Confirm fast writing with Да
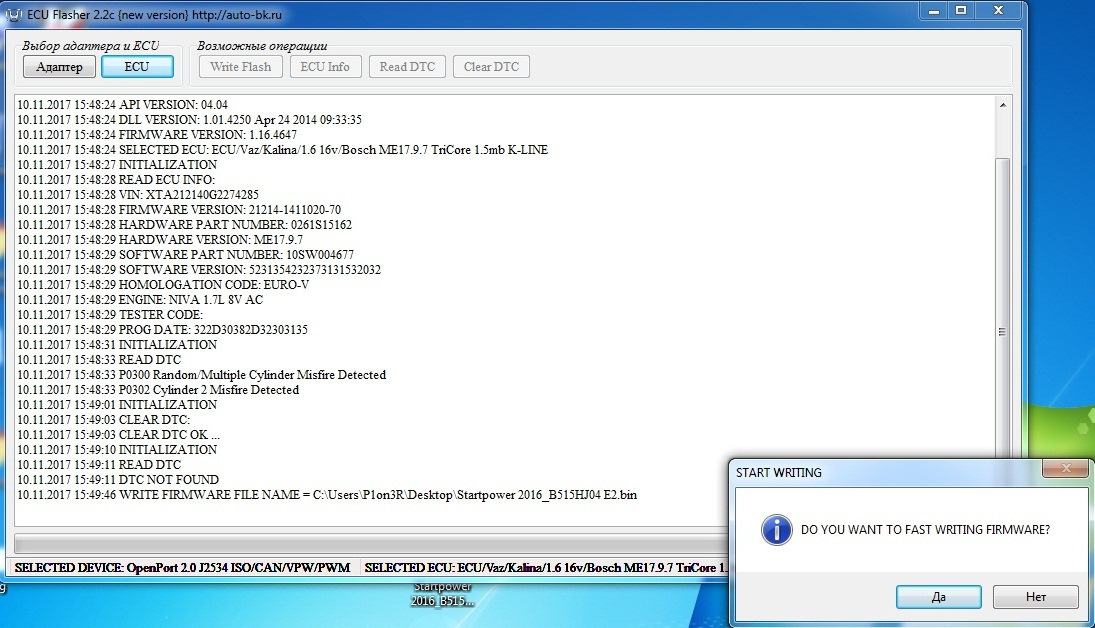The image size is (1095, 628). click(x=939, y=597)
